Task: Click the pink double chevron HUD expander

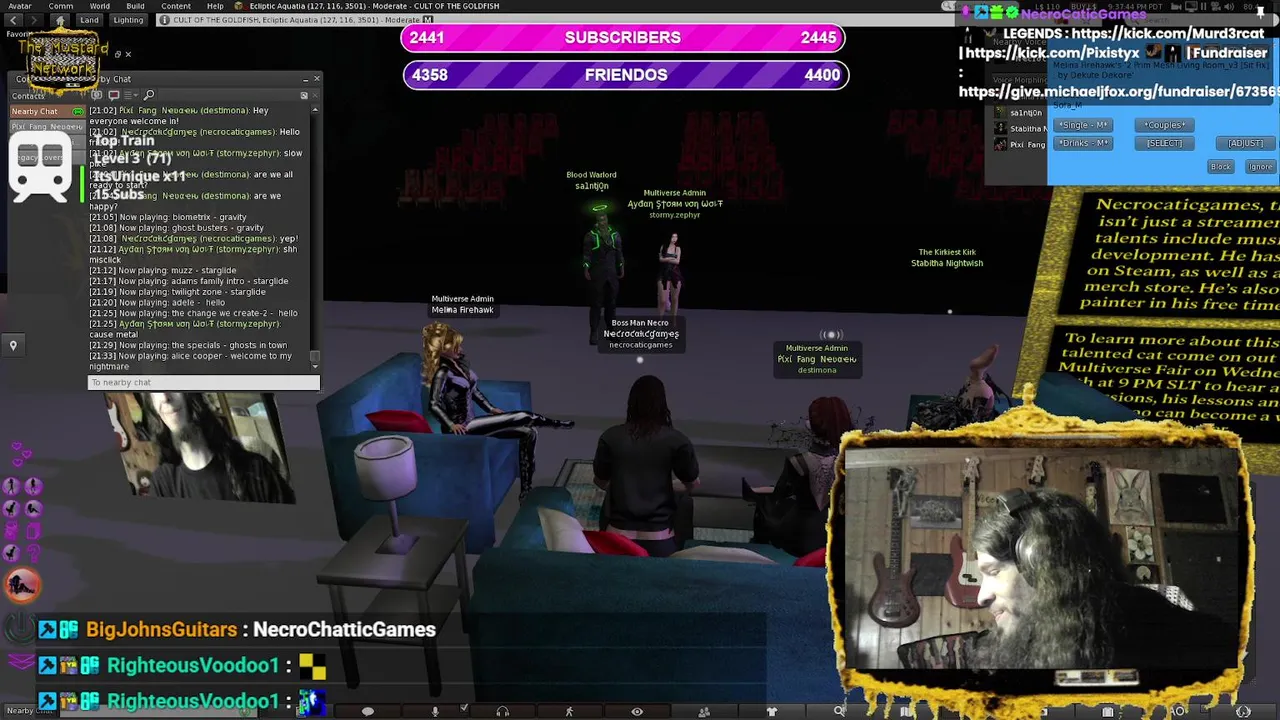Action: click(21, 661)
